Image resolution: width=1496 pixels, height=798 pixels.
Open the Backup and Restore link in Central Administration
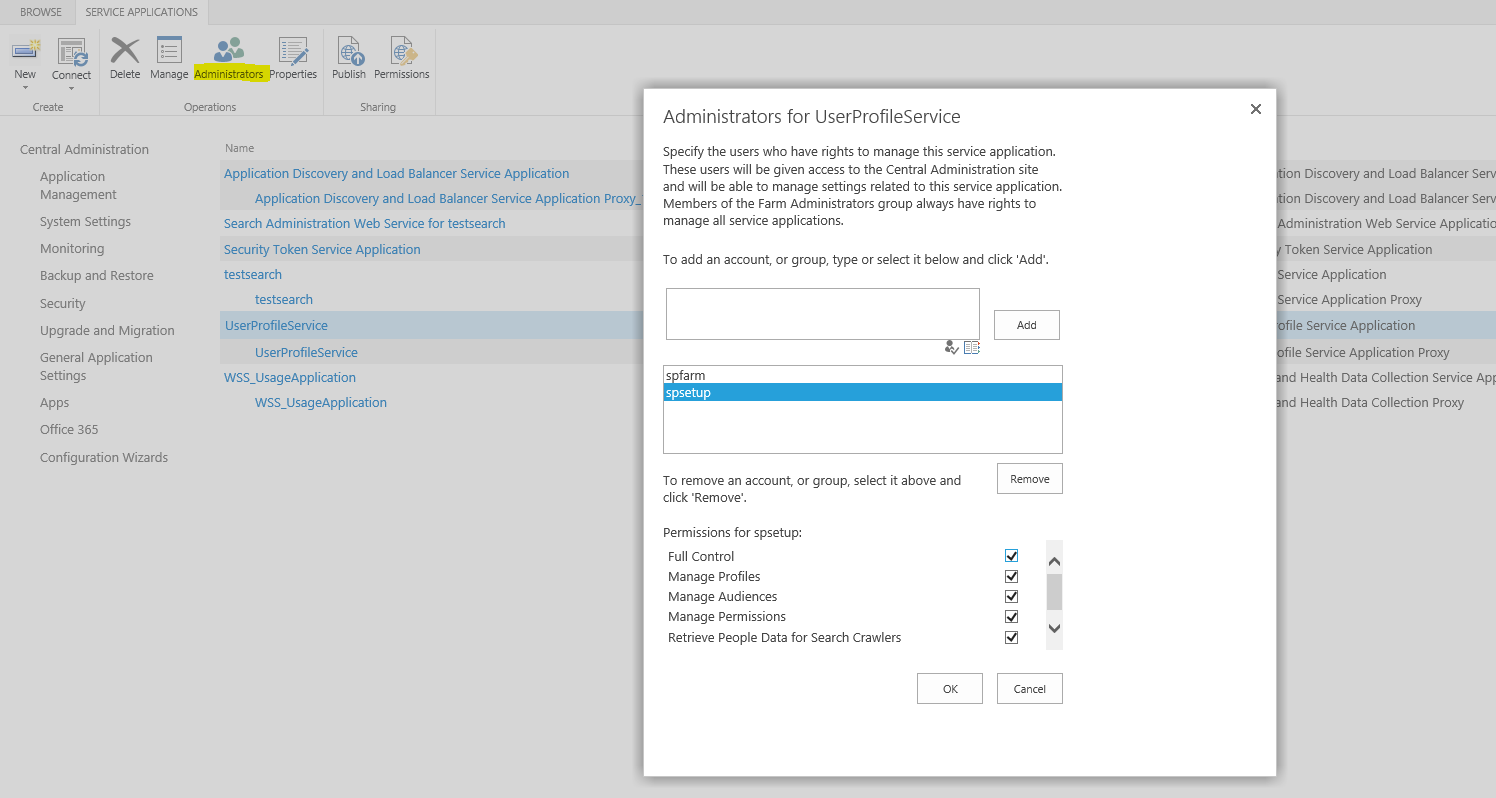[95, 275]
